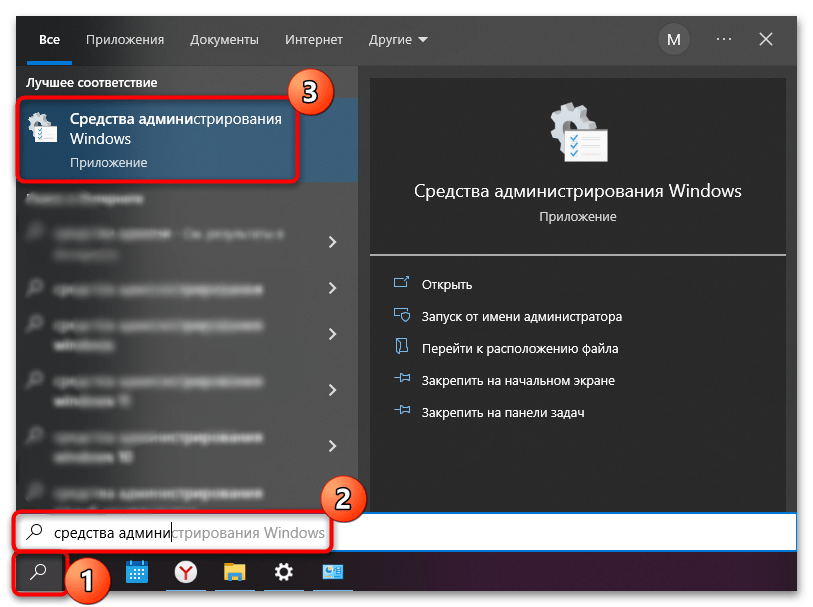Open File Explorer from the taskbar
The image size is (813, 607).
(235, 572)
